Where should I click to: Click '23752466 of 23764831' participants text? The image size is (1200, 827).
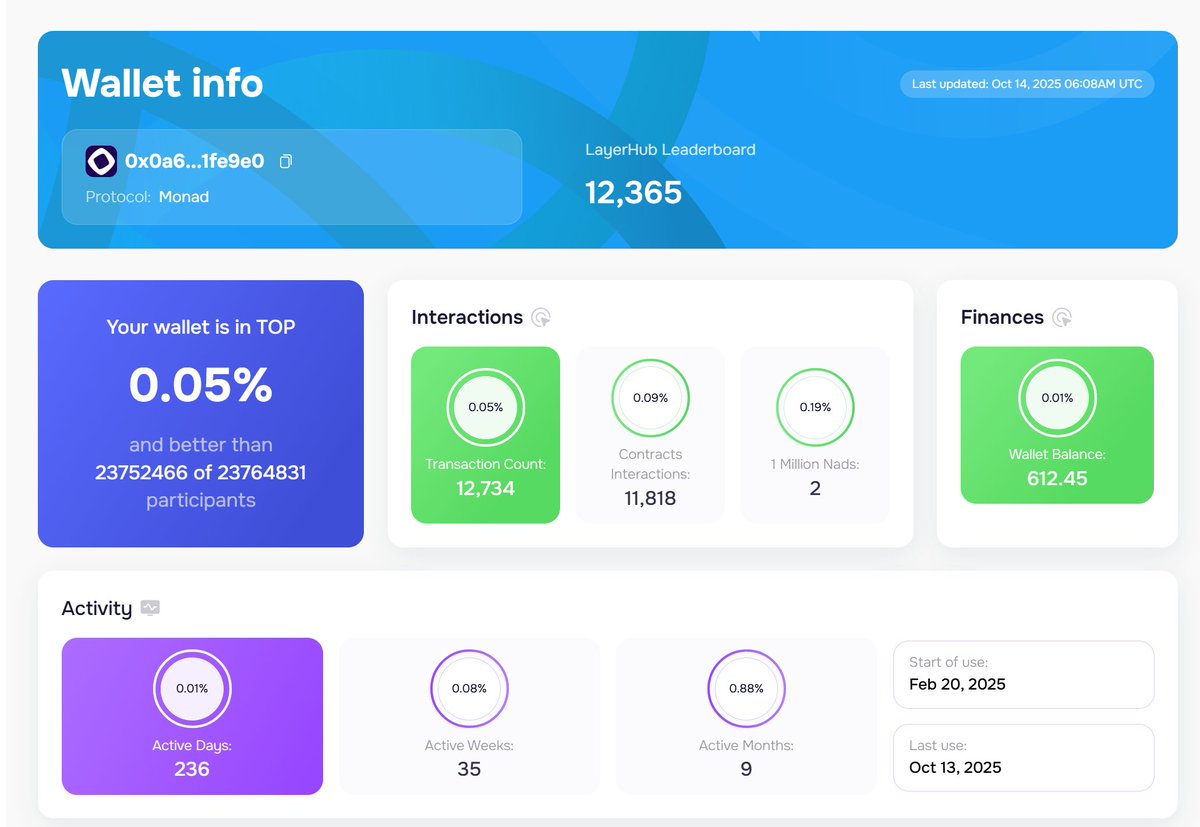click(x=201, y=472)
